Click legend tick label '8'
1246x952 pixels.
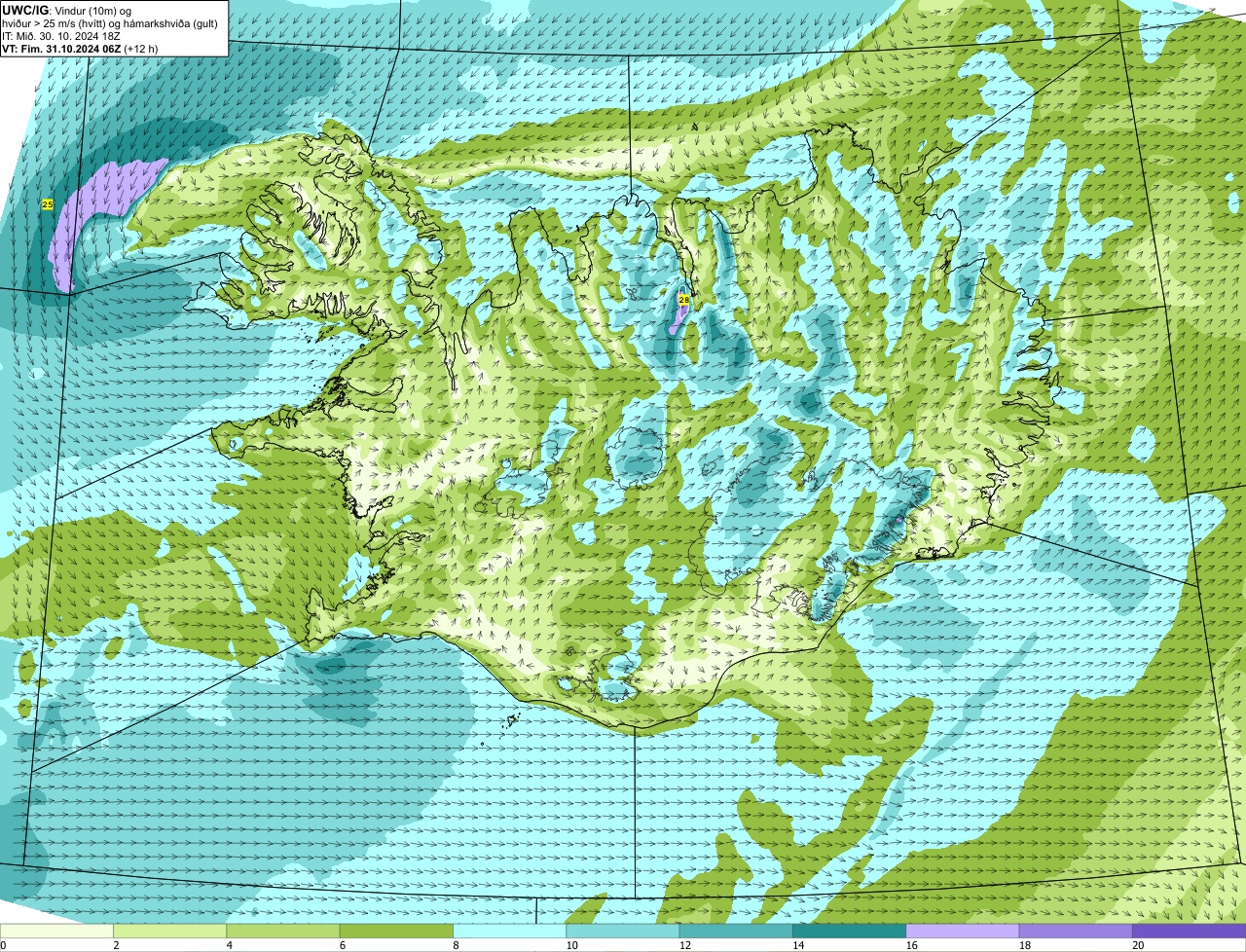click(x=455, y=945)
